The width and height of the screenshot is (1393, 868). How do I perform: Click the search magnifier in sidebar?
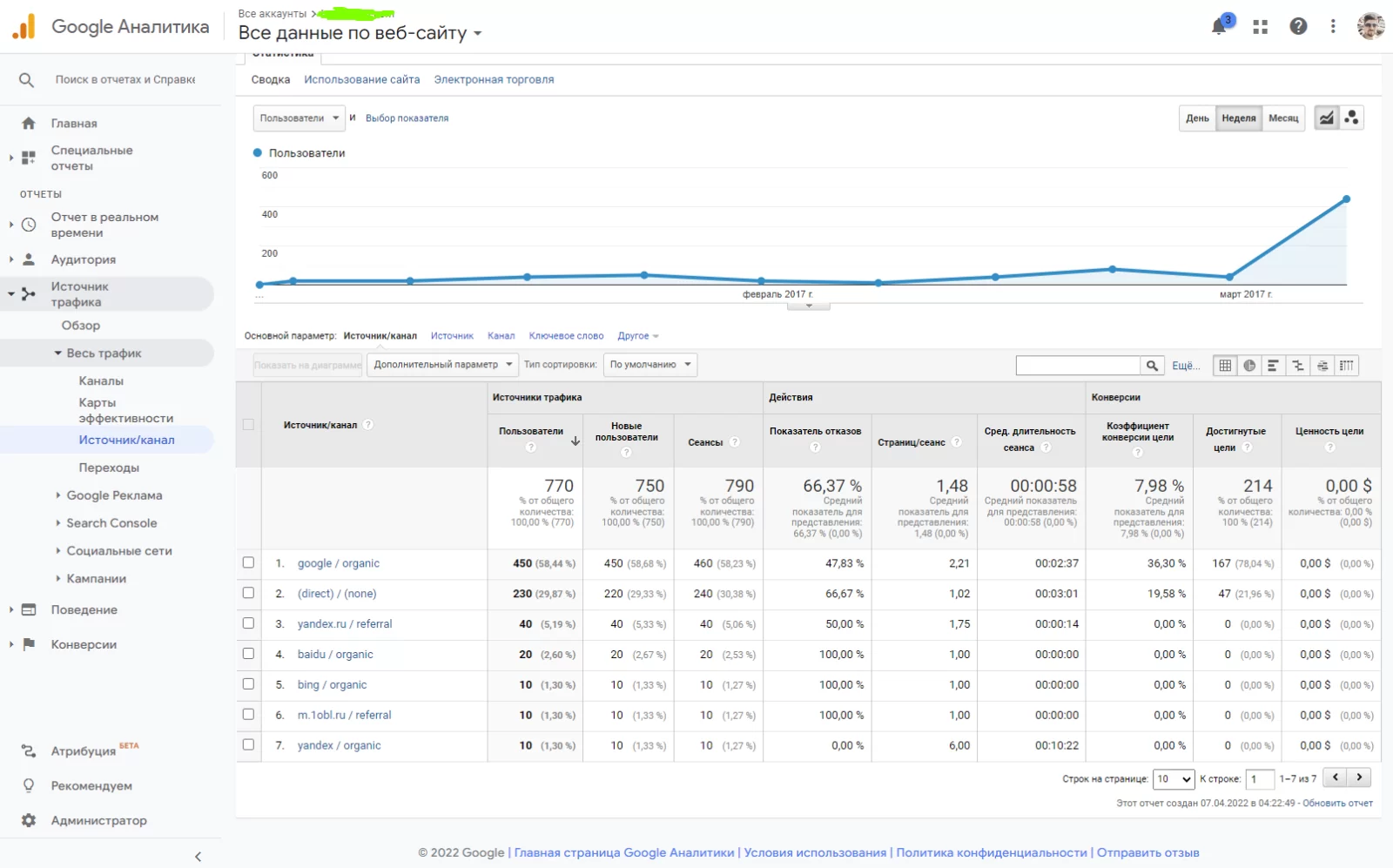tap(27, 80)
